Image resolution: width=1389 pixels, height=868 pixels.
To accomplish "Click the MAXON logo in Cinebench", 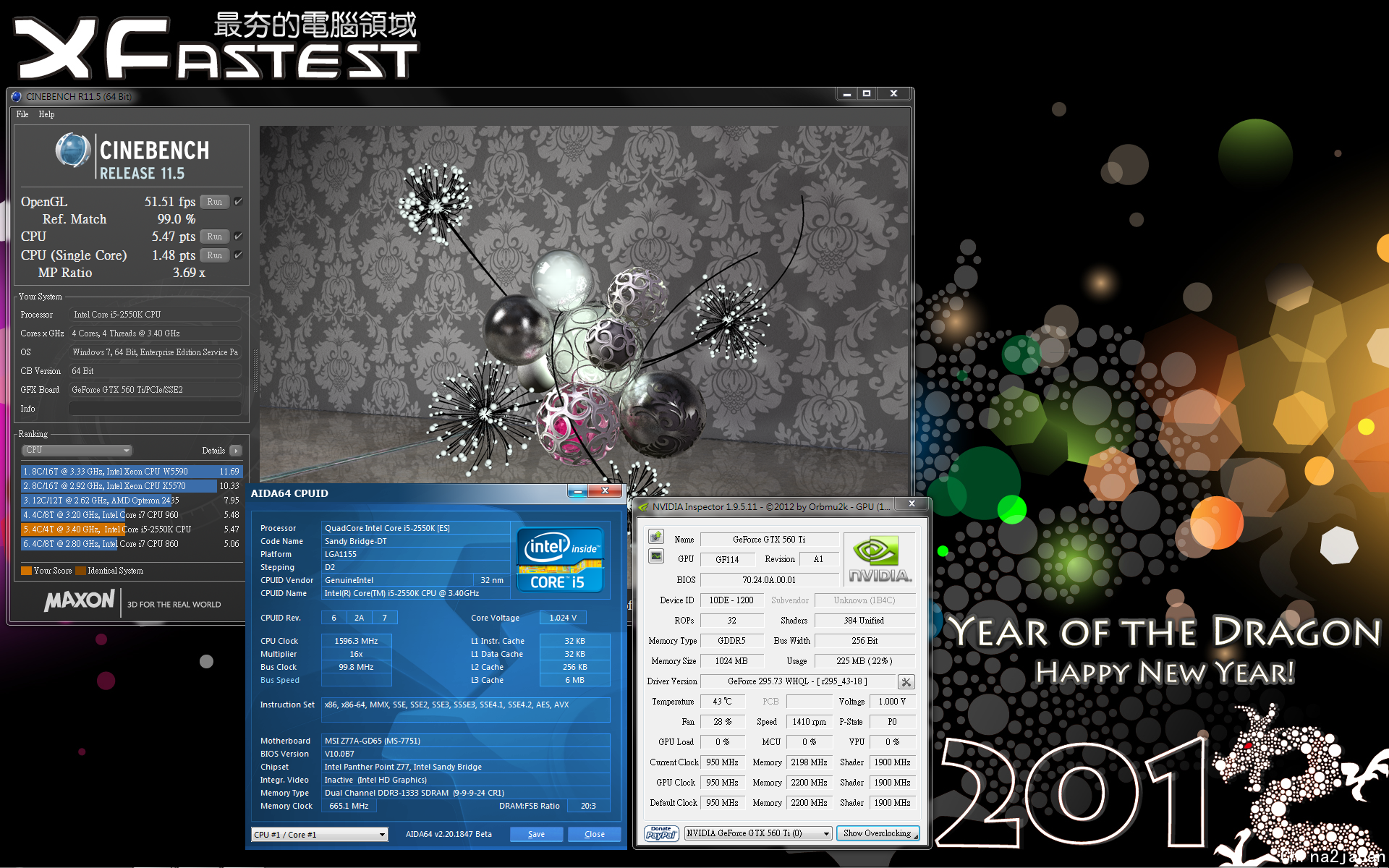I will click(80, 600).
